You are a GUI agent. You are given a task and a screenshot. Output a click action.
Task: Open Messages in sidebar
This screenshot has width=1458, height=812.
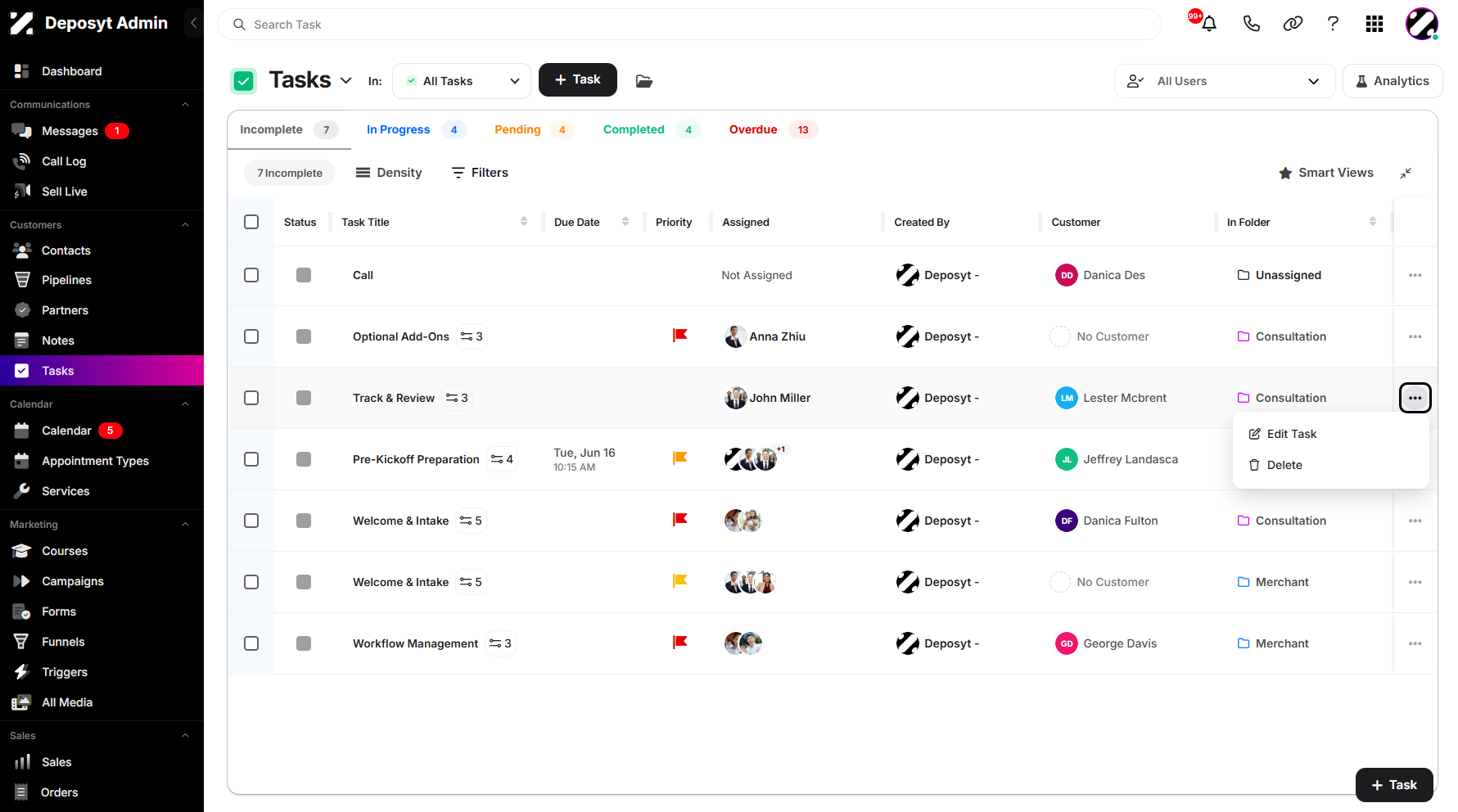70,131
